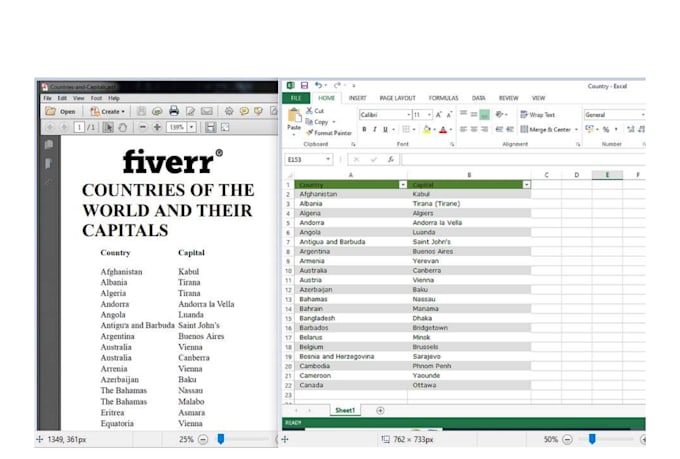Open the File menu in PDF viewer
Viewport: 680px width, 459px height.
pyautogui.click(x=47, y=98)
